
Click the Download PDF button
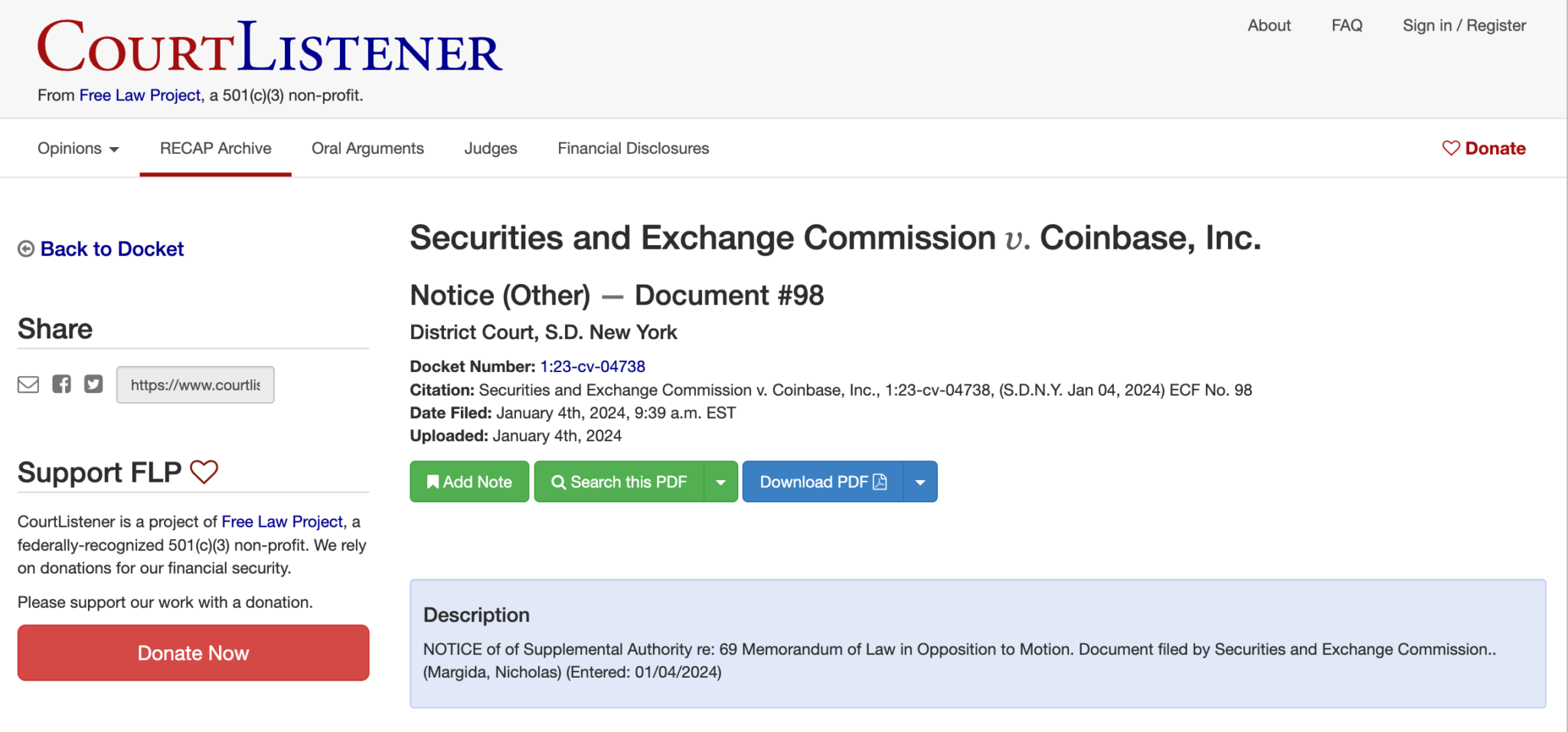point(822,482)
